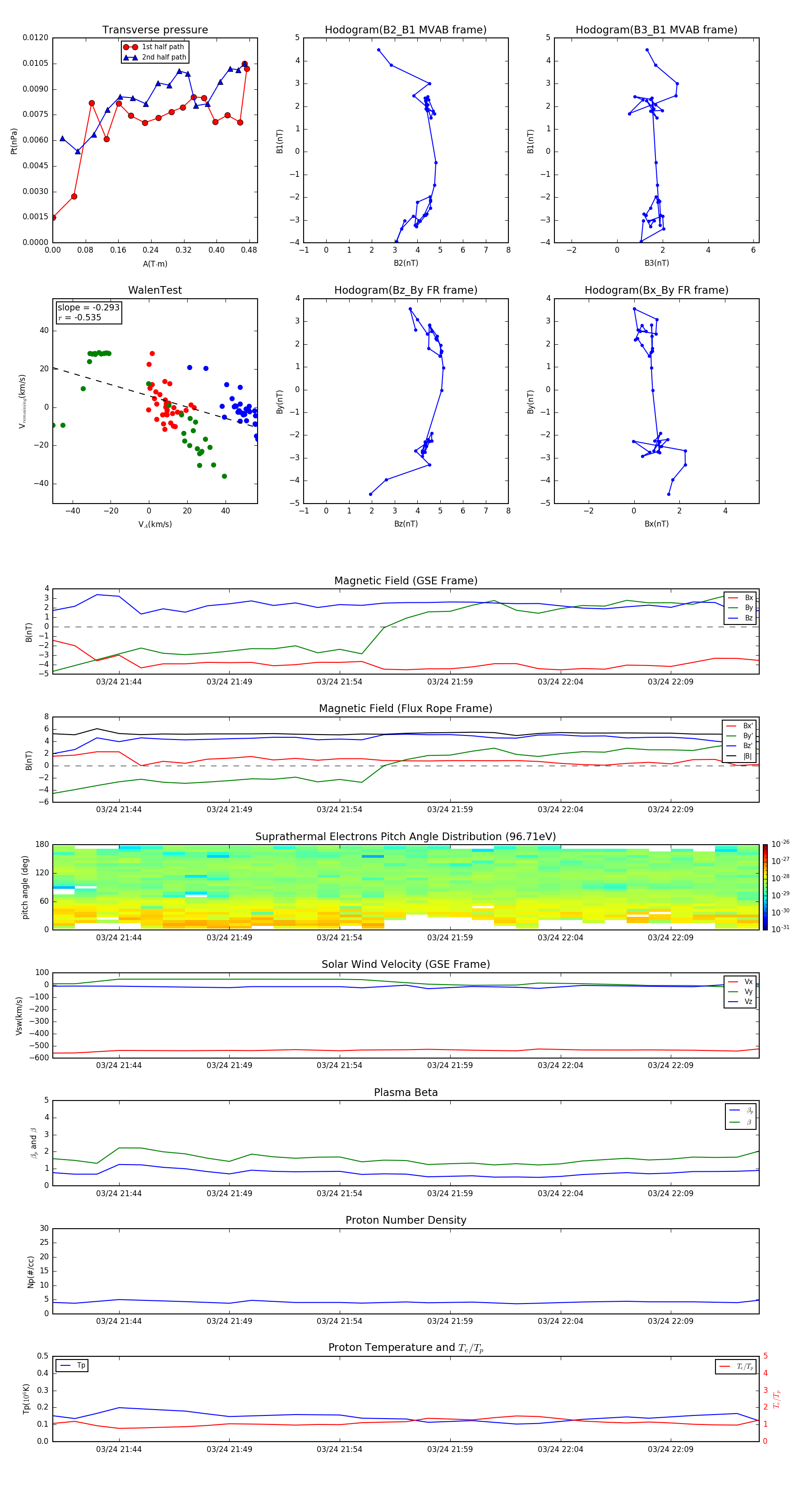The height and width of the screenshot is (1489, 812).
Task: Click the 'VA(km/s)' x-axis label
Action: [x=155, y=525]
